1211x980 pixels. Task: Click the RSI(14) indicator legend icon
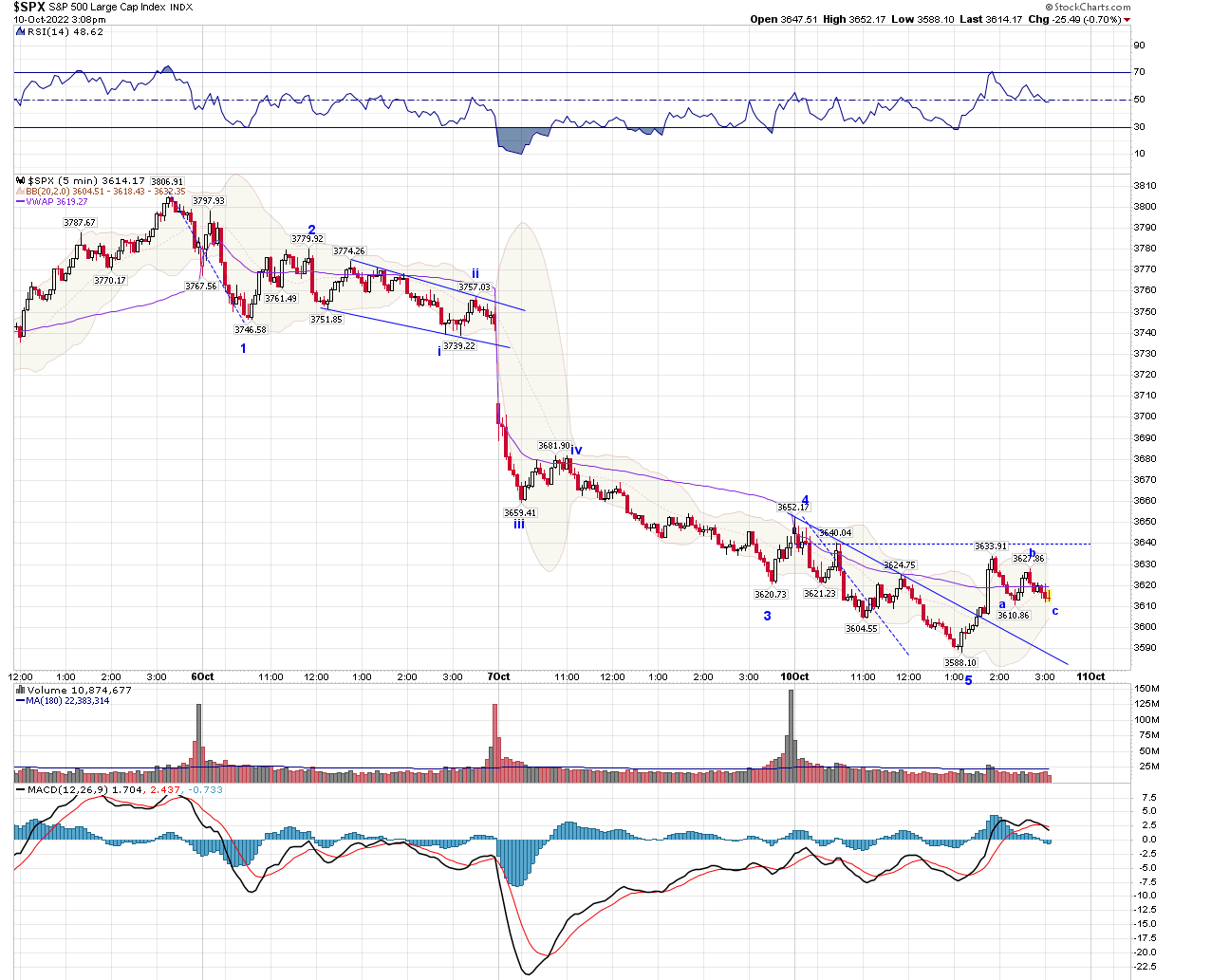coord(20,31)
